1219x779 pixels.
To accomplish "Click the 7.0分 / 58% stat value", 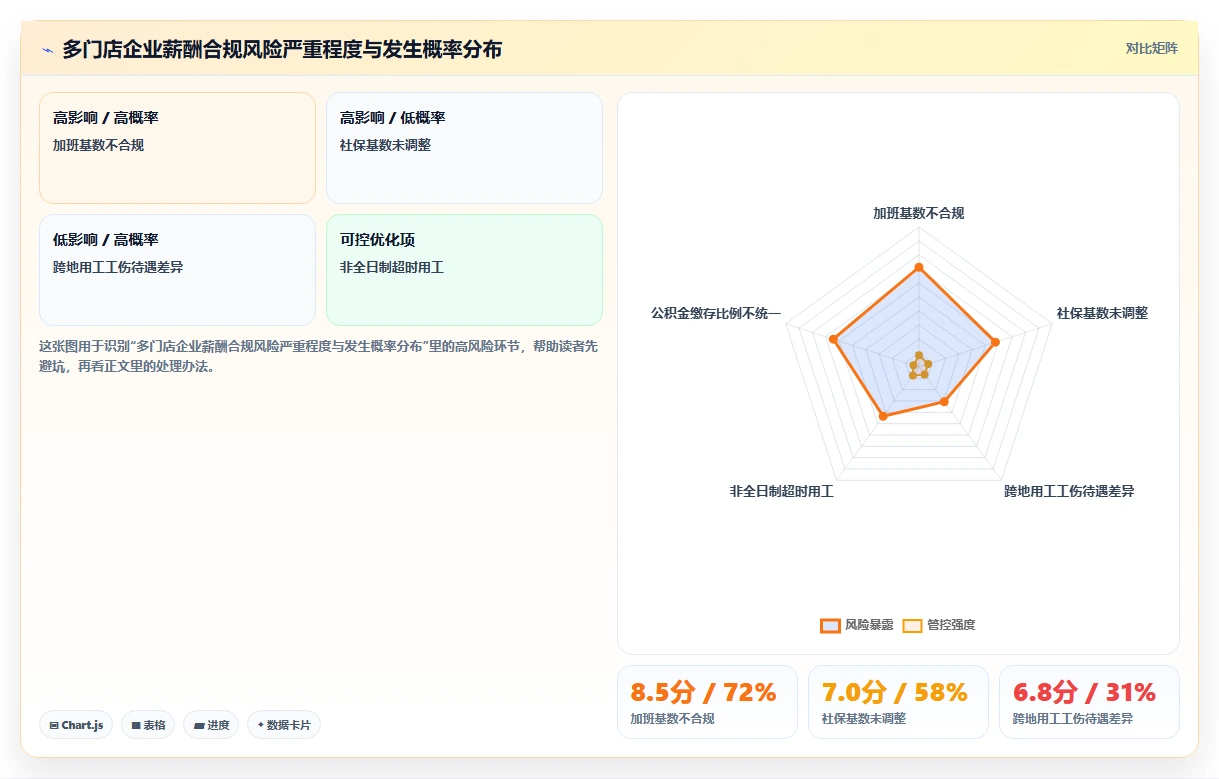I will tap(894, 692).
